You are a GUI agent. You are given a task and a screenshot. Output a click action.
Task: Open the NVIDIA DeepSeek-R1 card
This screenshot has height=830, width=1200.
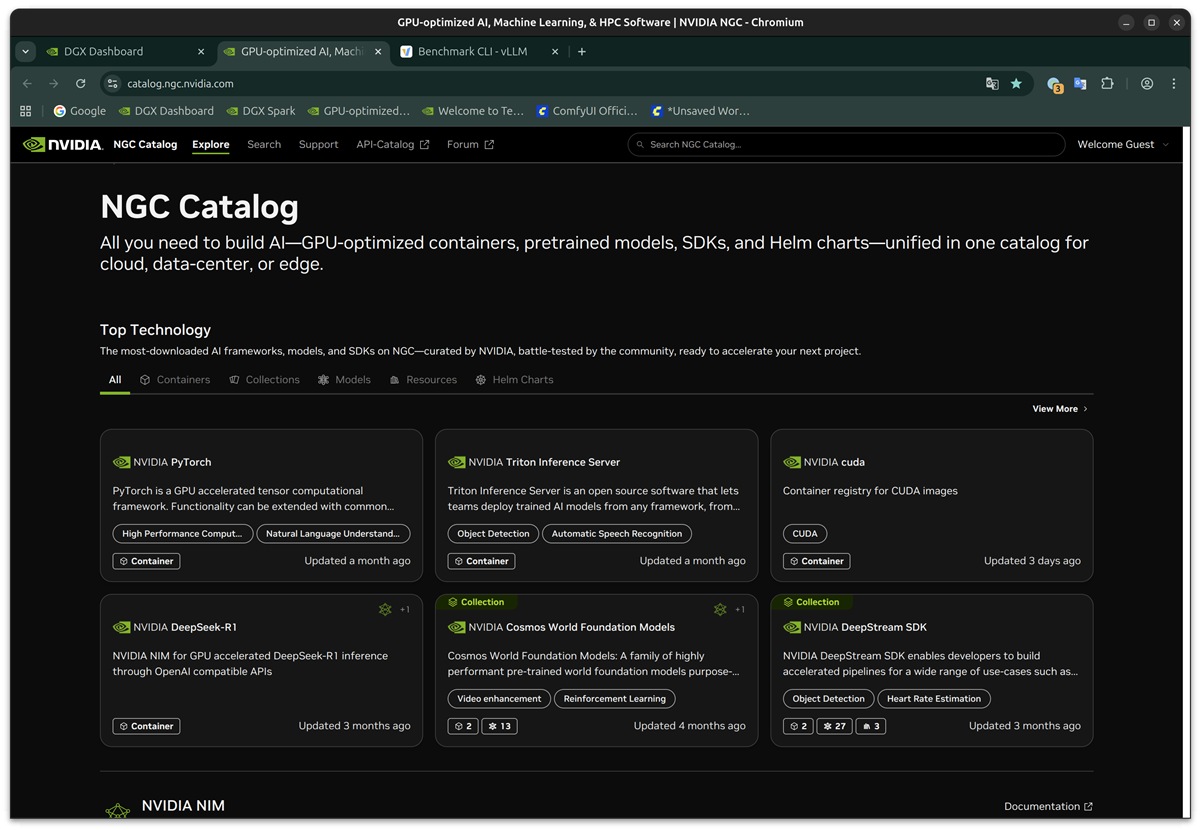click(x=261, y=671)
